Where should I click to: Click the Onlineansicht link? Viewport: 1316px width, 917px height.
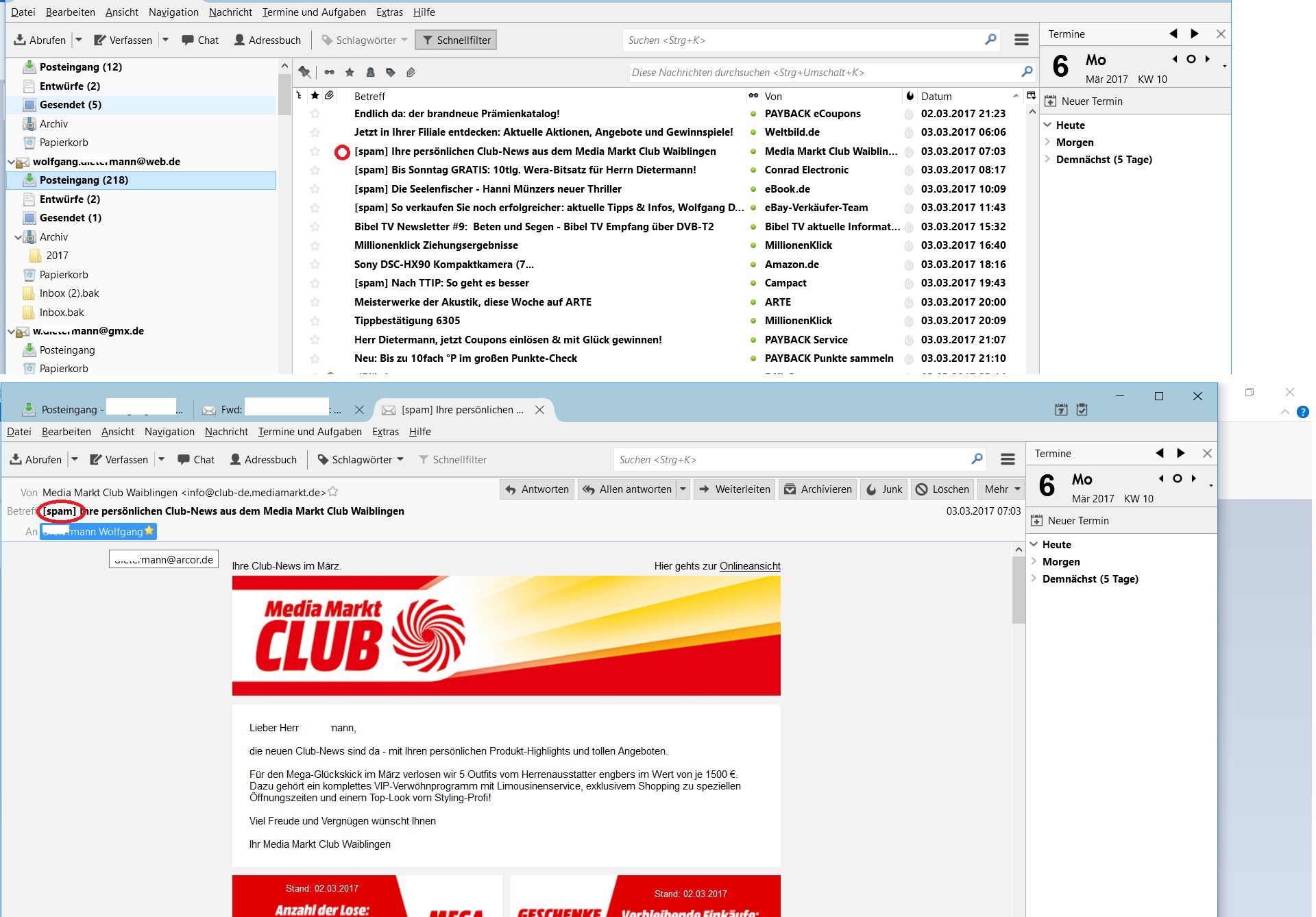(x=750, y=565)
